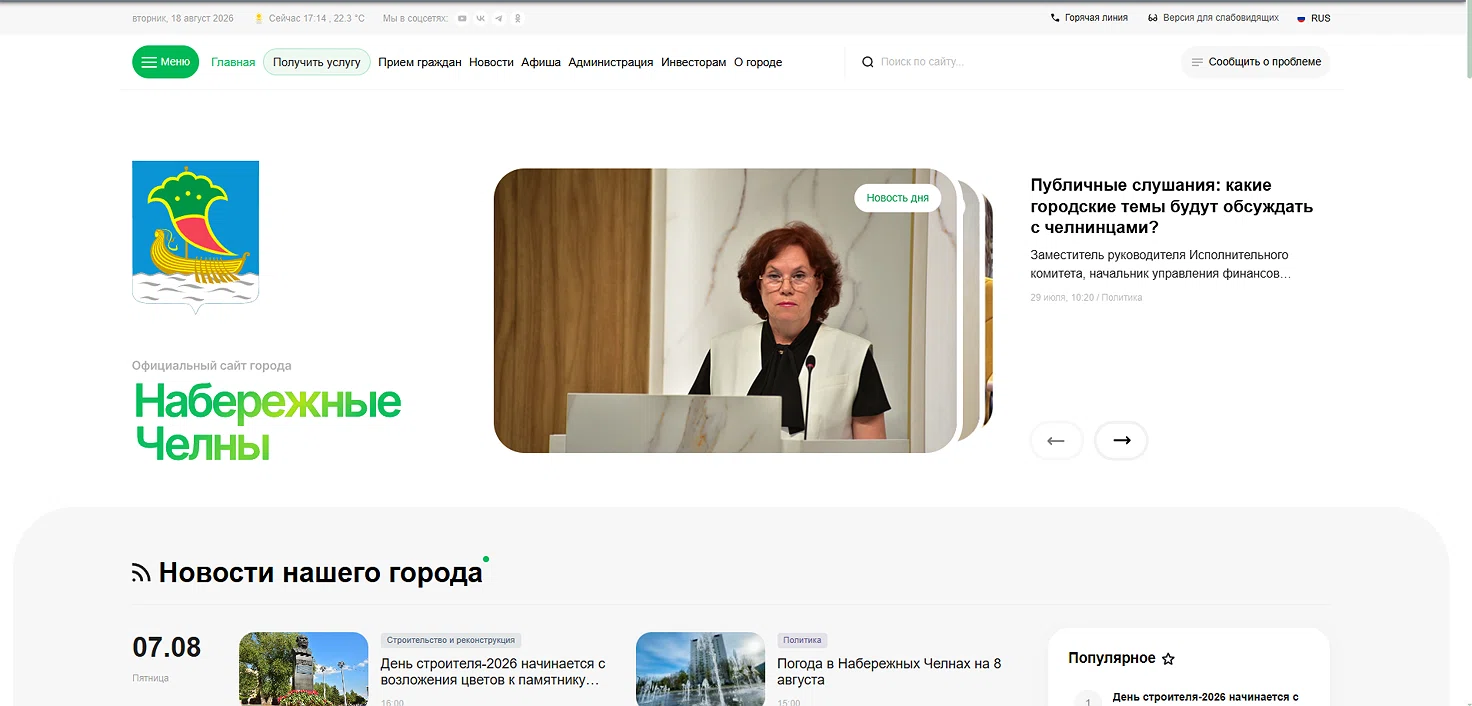Screen dimensions: 1472x706
Task: Click the Строительство и реконструкция category tag
Action: pos(451,640)
